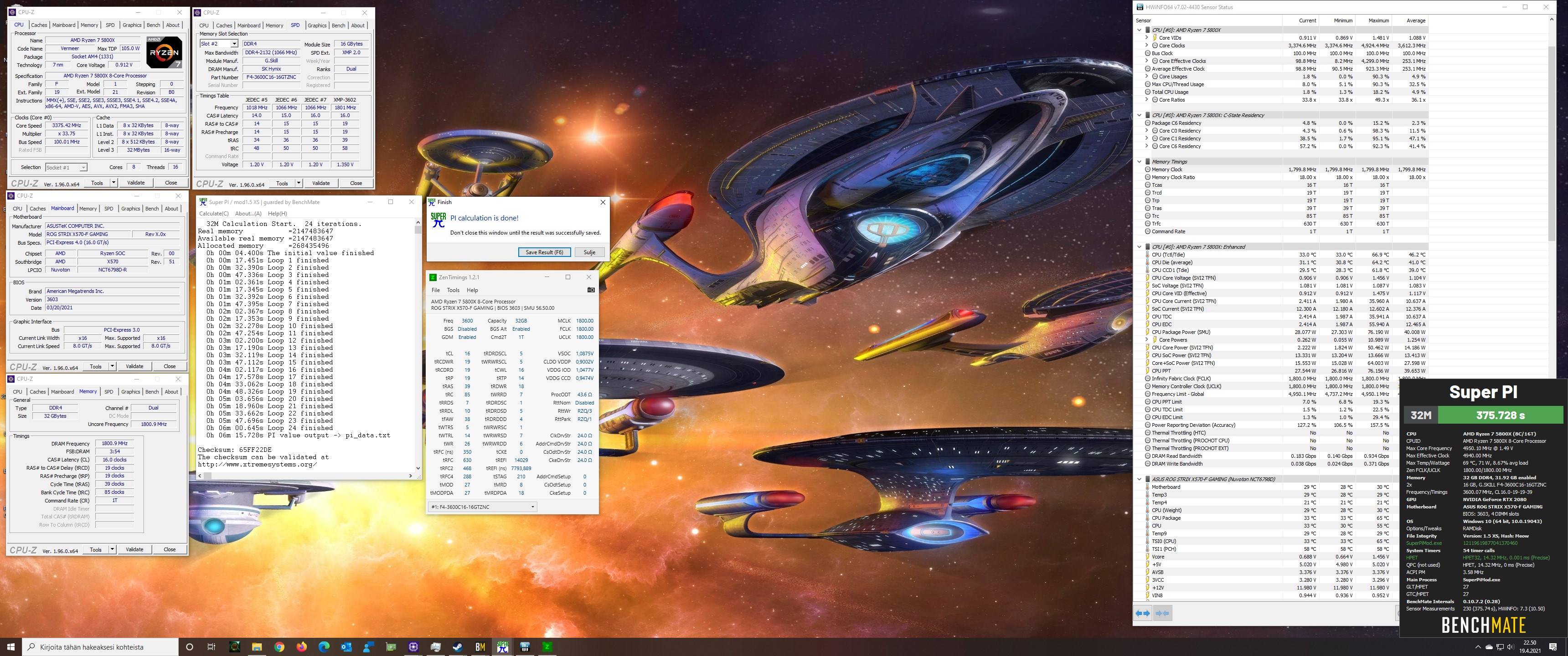Open Calculate menu in Super PI
Viewport: 1568px width, 656px height.
pos(214,214)
